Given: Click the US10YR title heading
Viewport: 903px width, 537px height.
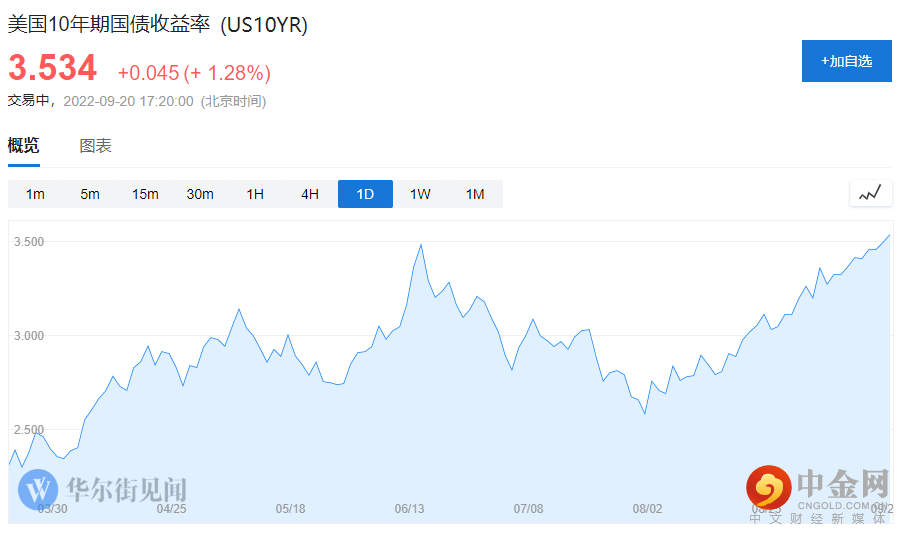Looking at the screenshot, I should coord(158,25).
